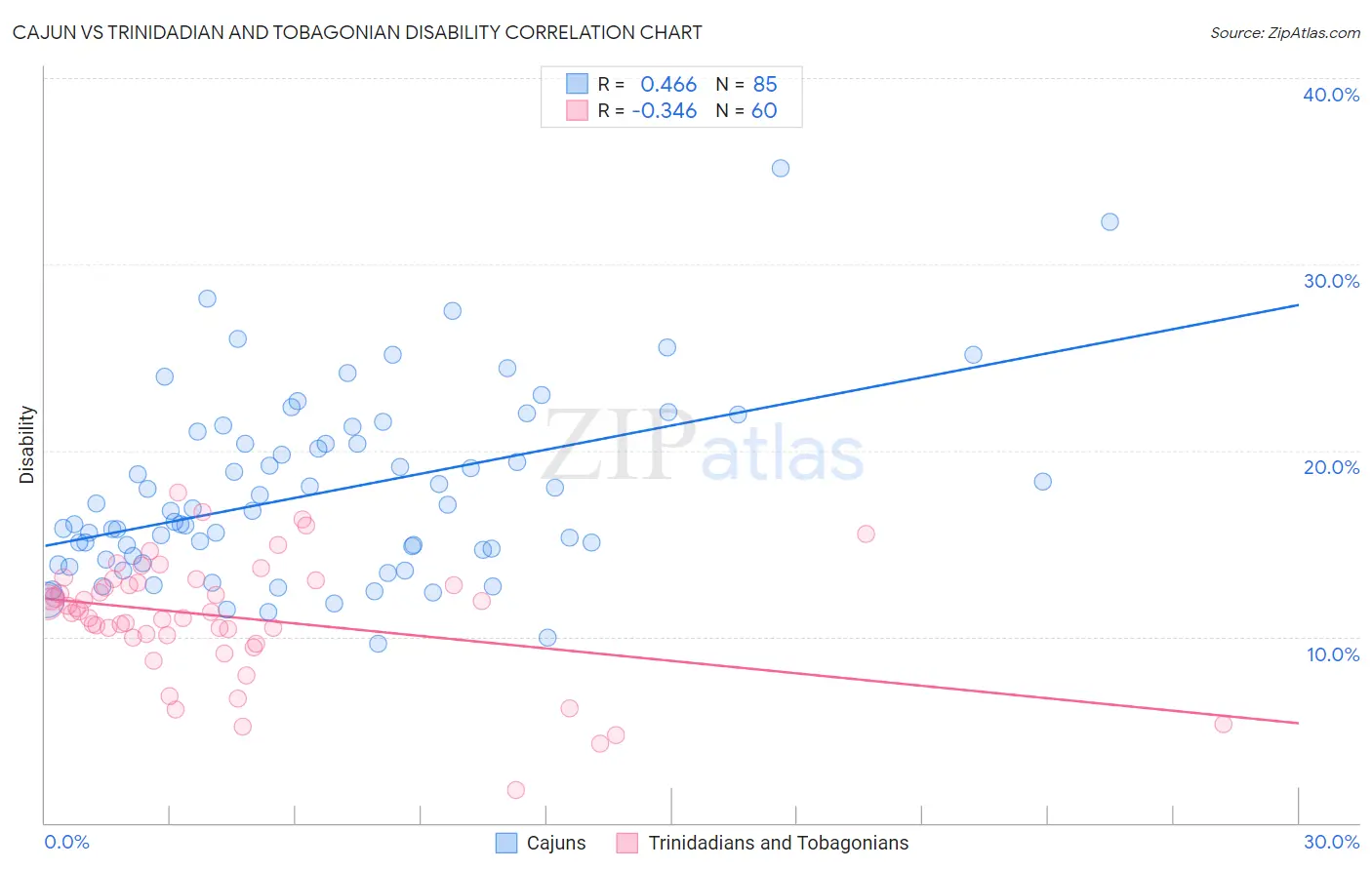Viewport: 1372px width, 870px height.
Task: Click the pink Trinidadians and Tobagonians swatch
Action: click(x=627, y=843)
